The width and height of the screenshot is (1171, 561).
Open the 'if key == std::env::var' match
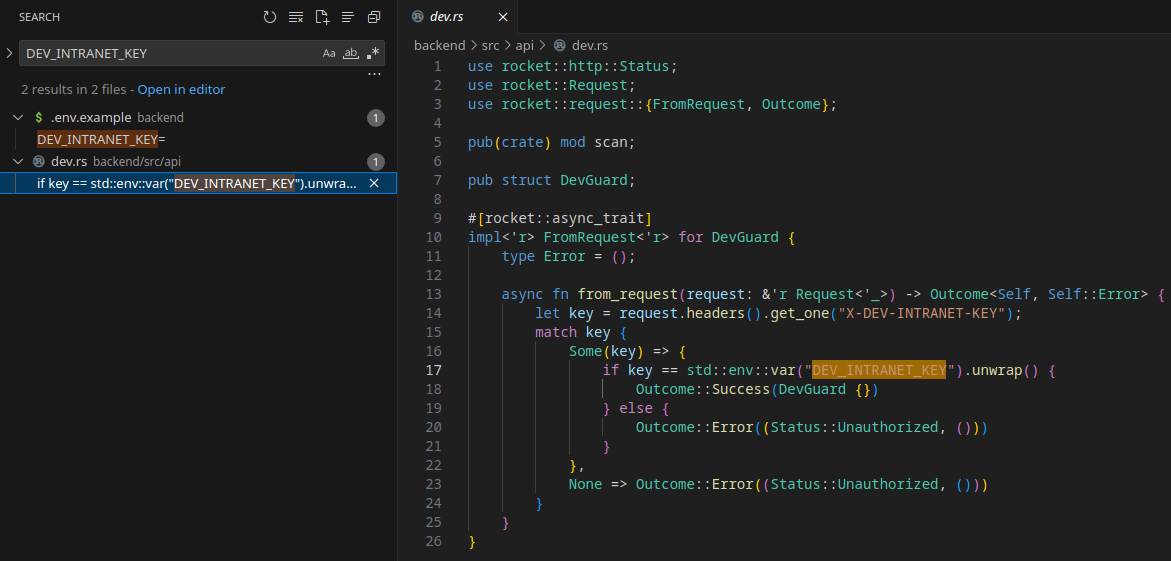(x=197, y=183)
